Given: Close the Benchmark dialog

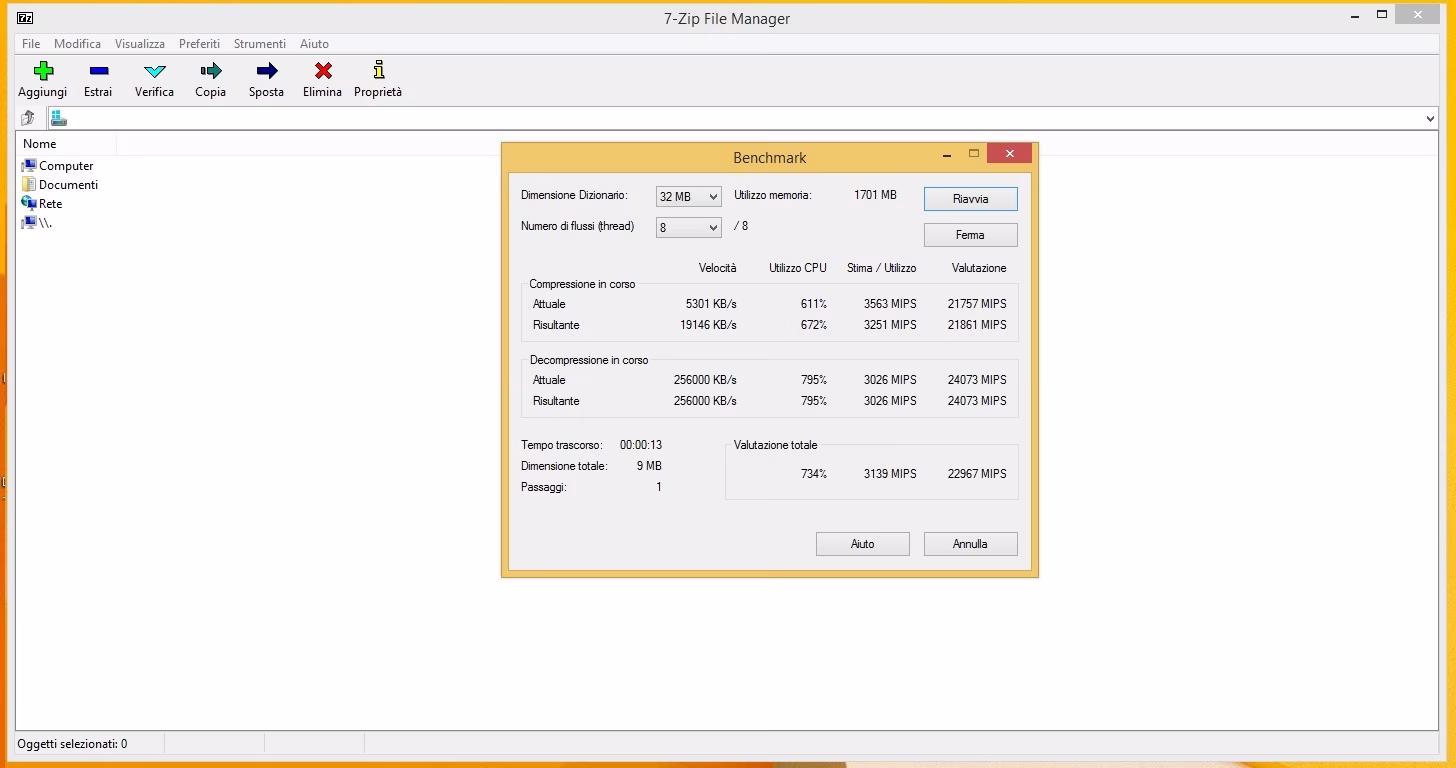Looking at the screenshot, I should 1010,154.
